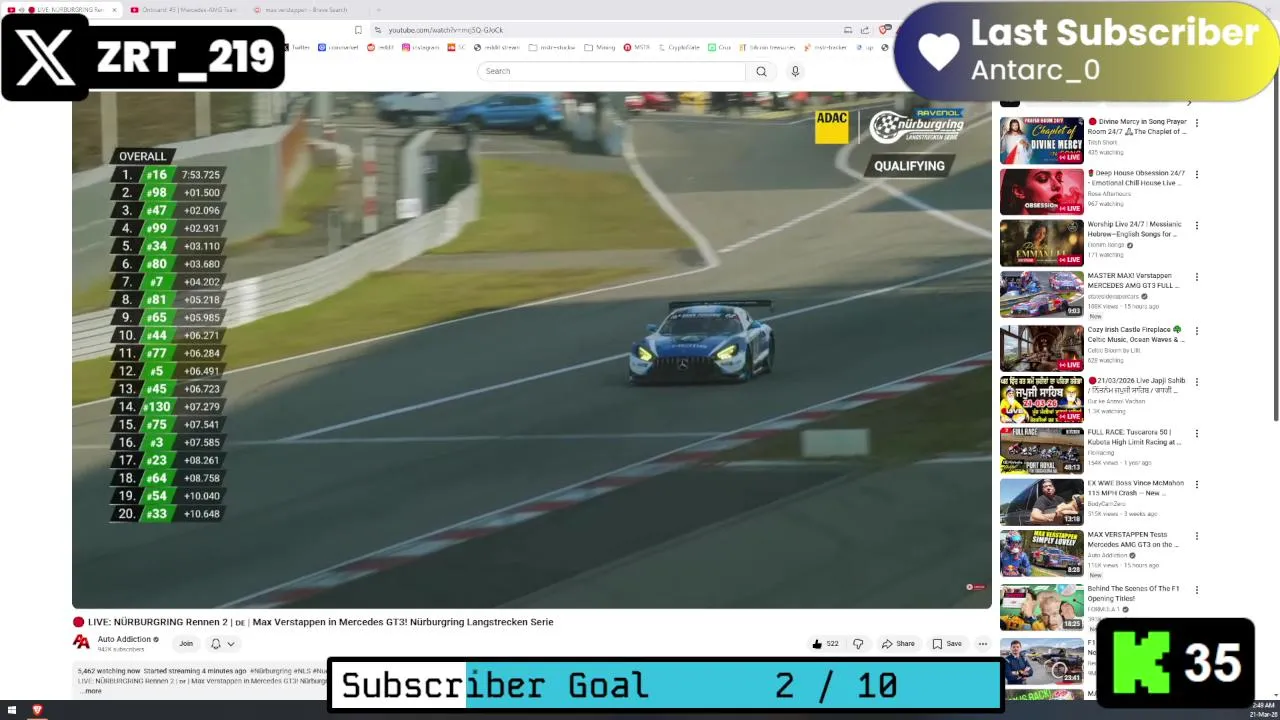Open options menu for Deep House Obsession video
Image resolution: width=1280 pixels, height=720 pixels.
point(1197,175)
